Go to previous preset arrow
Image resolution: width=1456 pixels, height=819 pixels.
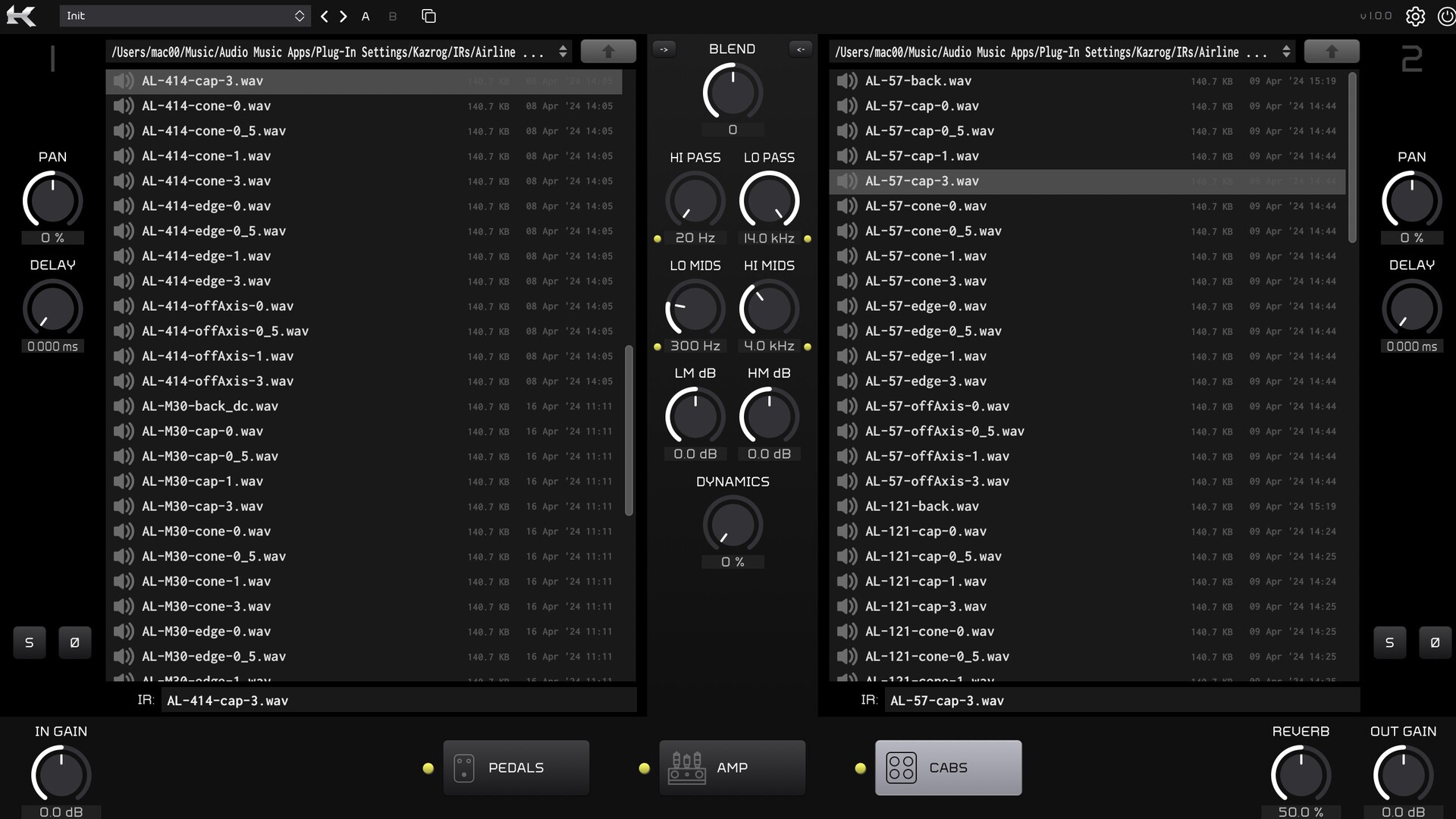[x=325, y=16]
